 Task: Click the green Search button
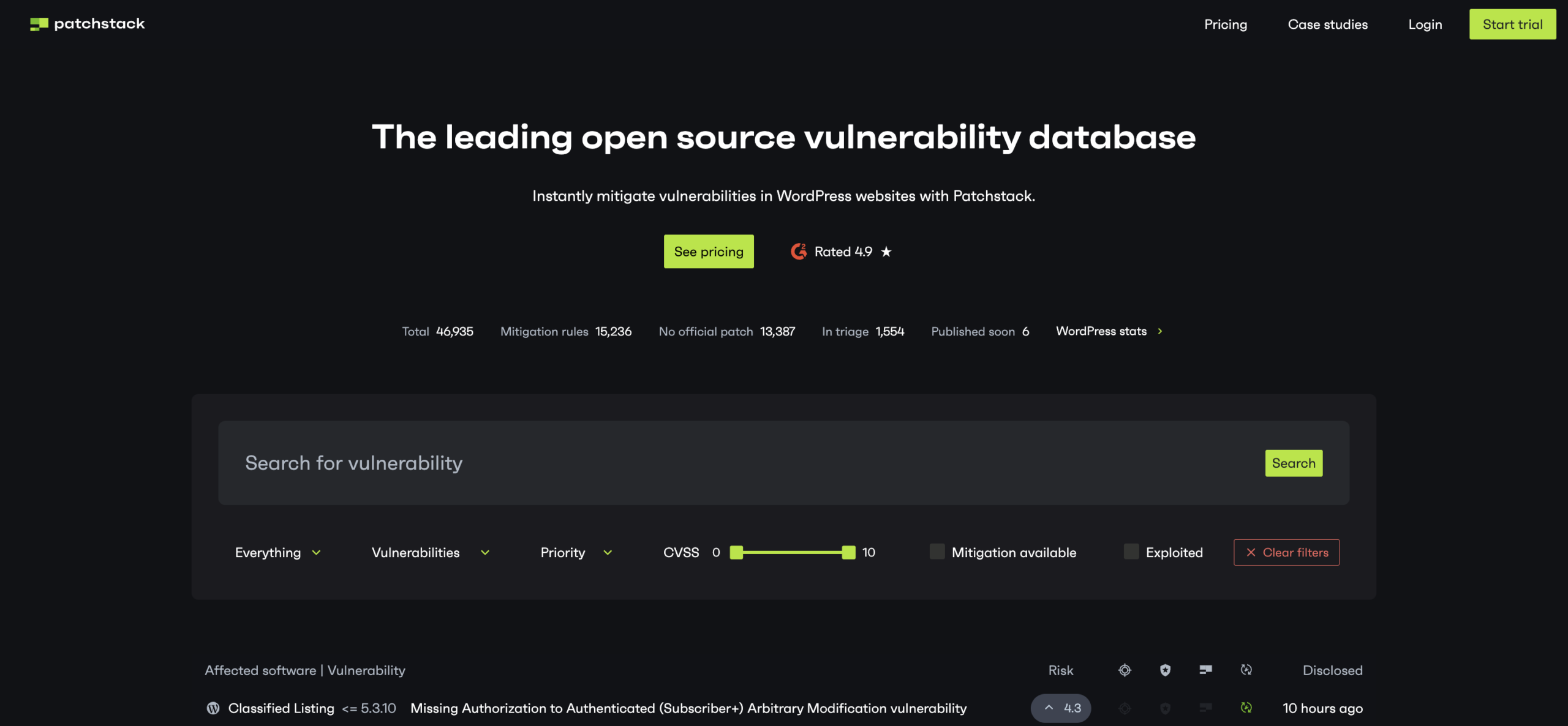click(1294, 463)
